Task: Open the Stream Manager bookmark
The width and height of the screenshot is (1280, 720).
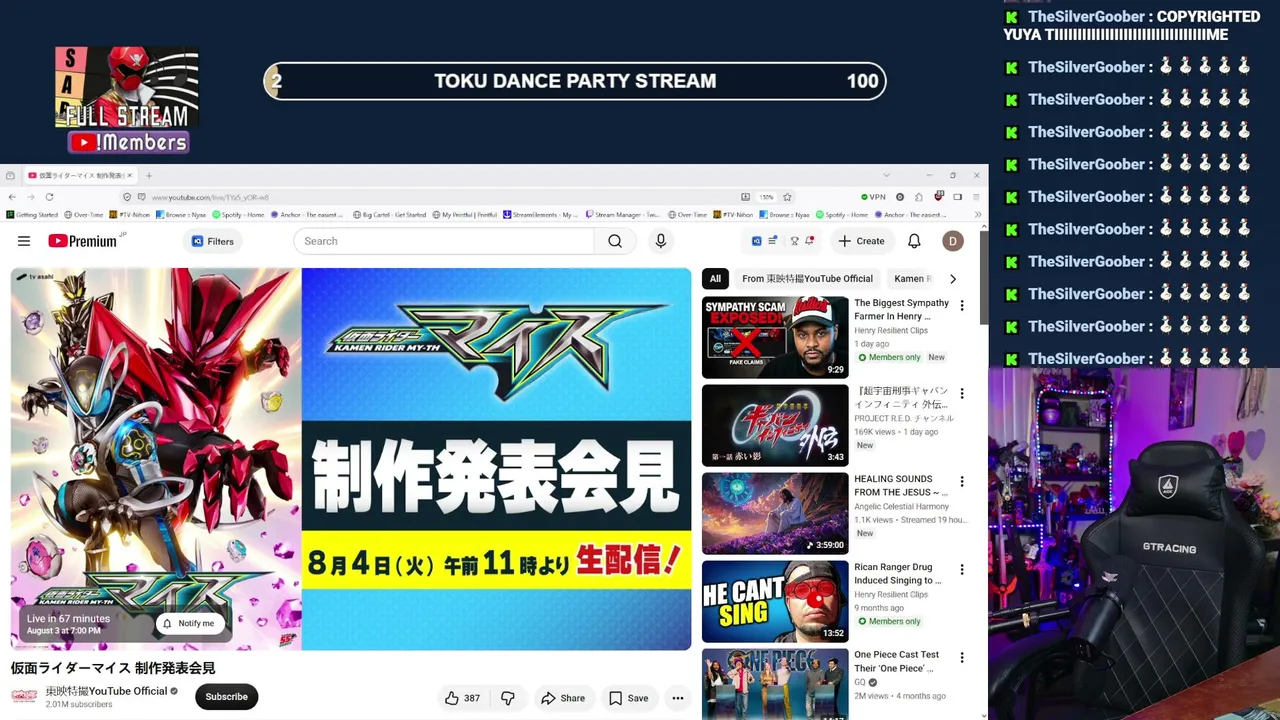Action: click(x=623, y=215)
